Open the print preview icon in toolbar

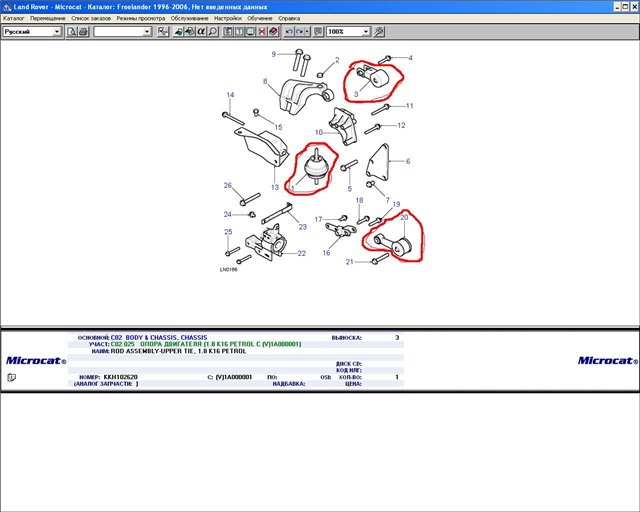click(x=72, y=31)
